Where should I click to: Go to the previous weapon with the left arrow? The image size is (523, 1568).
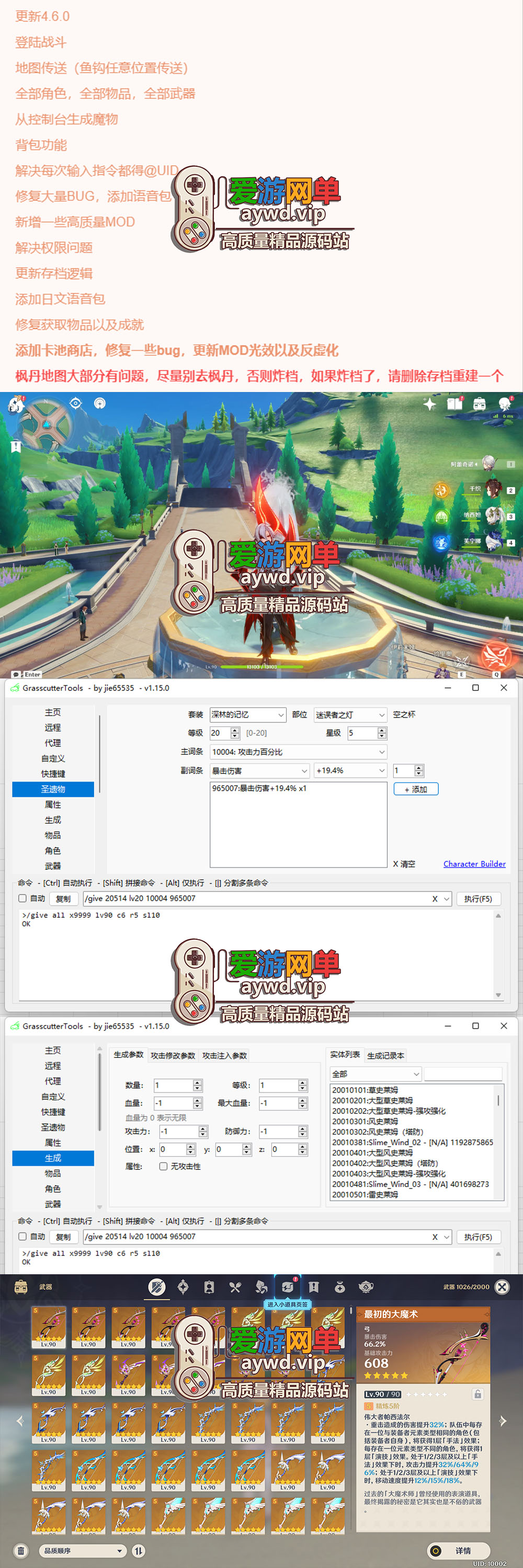[x=19, y=1421]
